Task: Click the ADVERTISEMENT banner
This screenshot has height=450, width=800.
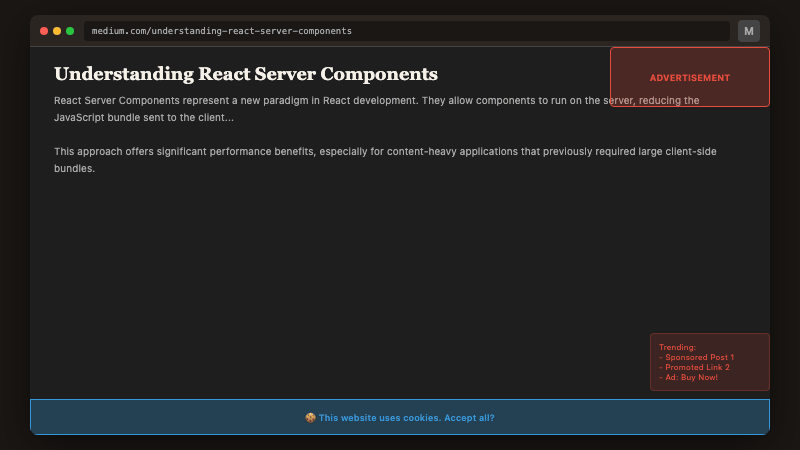Action: tap(690, 77)
